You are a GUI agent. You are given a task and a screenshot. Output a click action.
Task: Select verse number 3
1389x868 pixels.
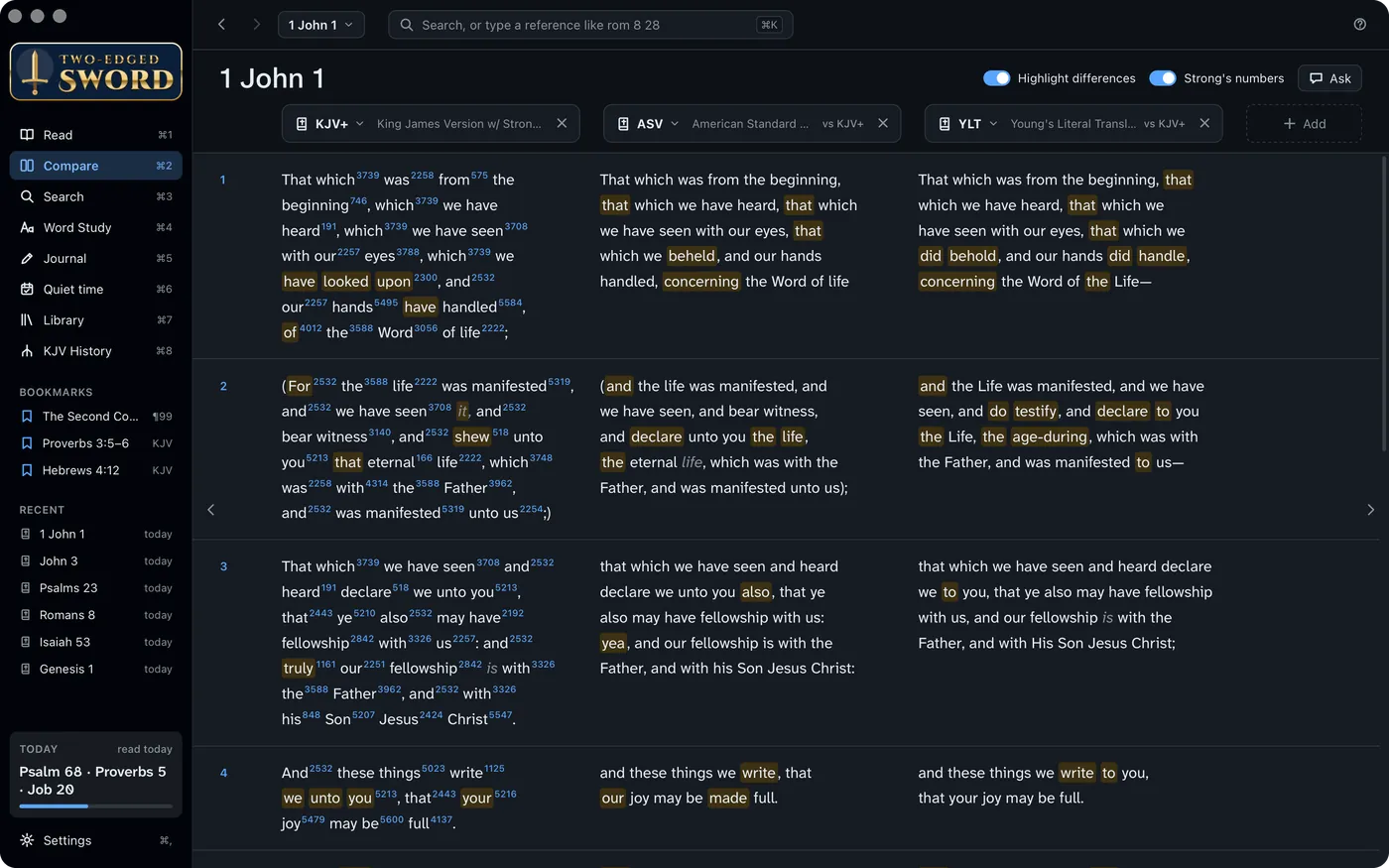tap(223, 566)
